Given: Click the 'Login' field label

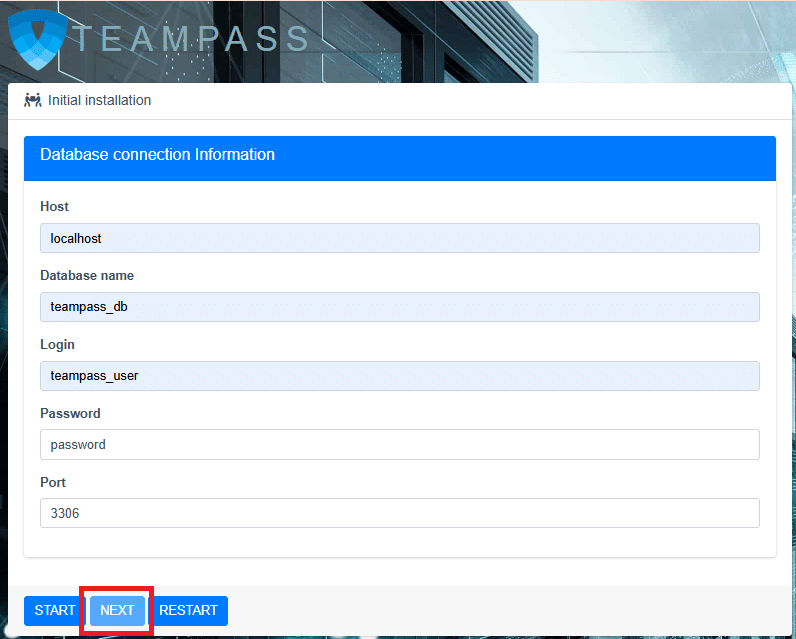Looking at the screenshot, I should pyautogui.click(x=57, y=345).
